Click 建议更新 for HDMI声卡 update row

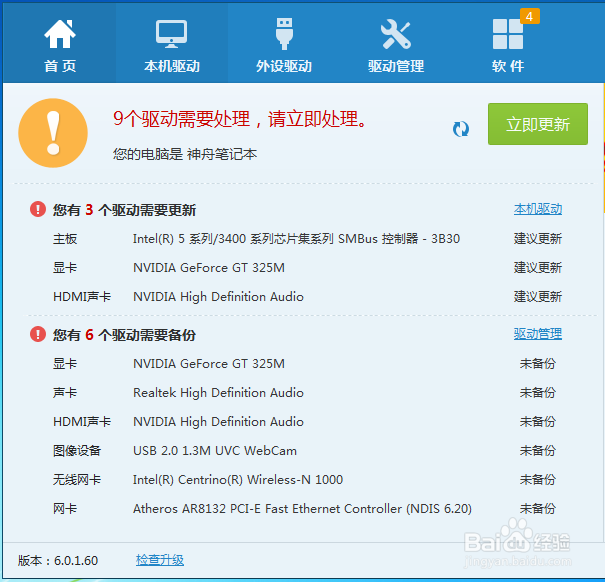pyautogui.click(x=537, y=296)
